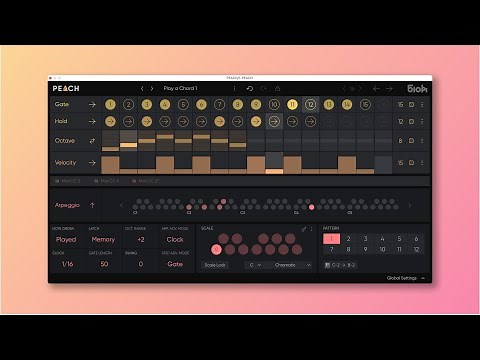Click the lock icon in header
Screen dimensions: 480x360
click(277, 89)
